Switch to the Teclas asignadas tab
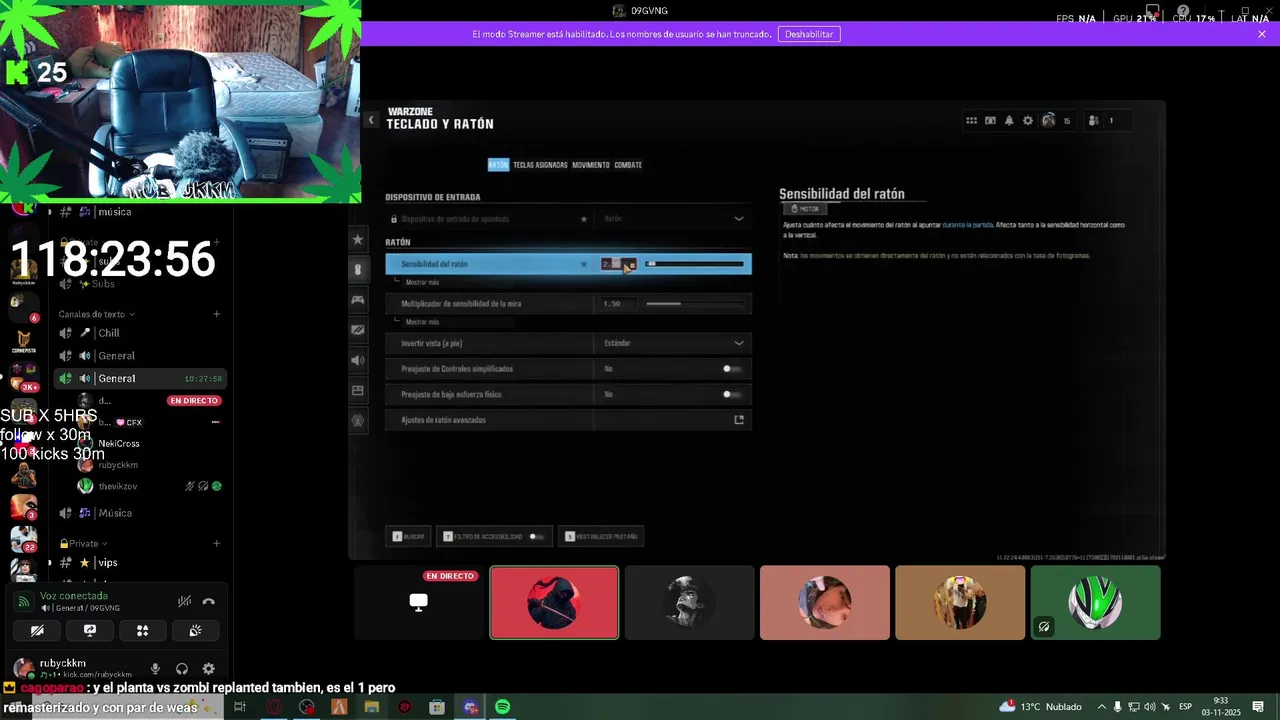 [540, 165]
